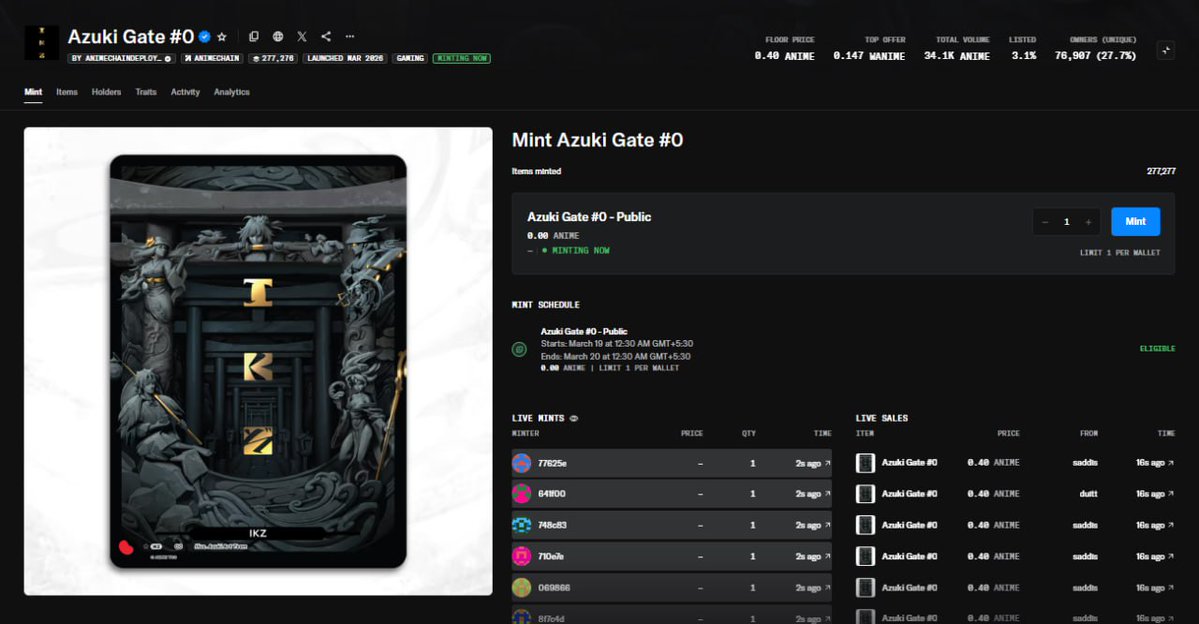The image size is (1199, 624).
Task: Open the ANIMECHAINDEPLOY creator badge
Action: pyautogui.click(x=122, y=58)
